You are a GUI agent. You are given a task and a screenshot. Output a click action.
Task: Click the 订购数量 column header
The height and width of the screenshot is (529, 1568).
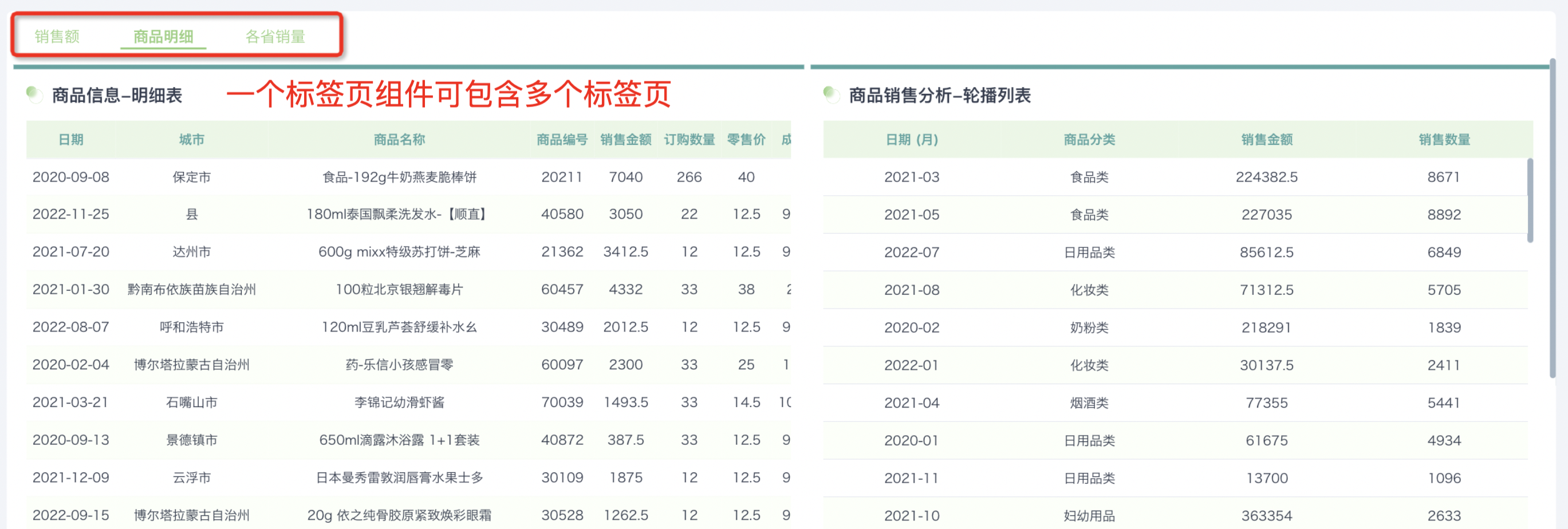tap(689, 139)
